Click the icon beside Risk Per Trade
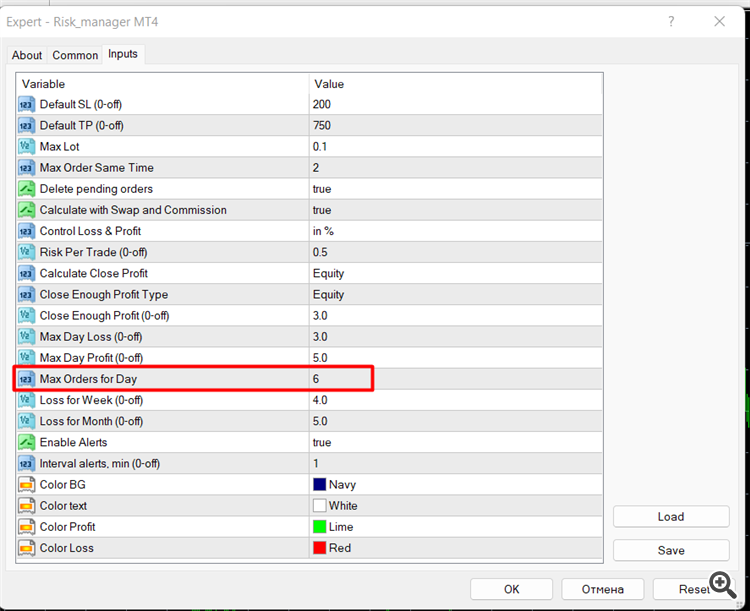The image size is (750, 611). 26,252
